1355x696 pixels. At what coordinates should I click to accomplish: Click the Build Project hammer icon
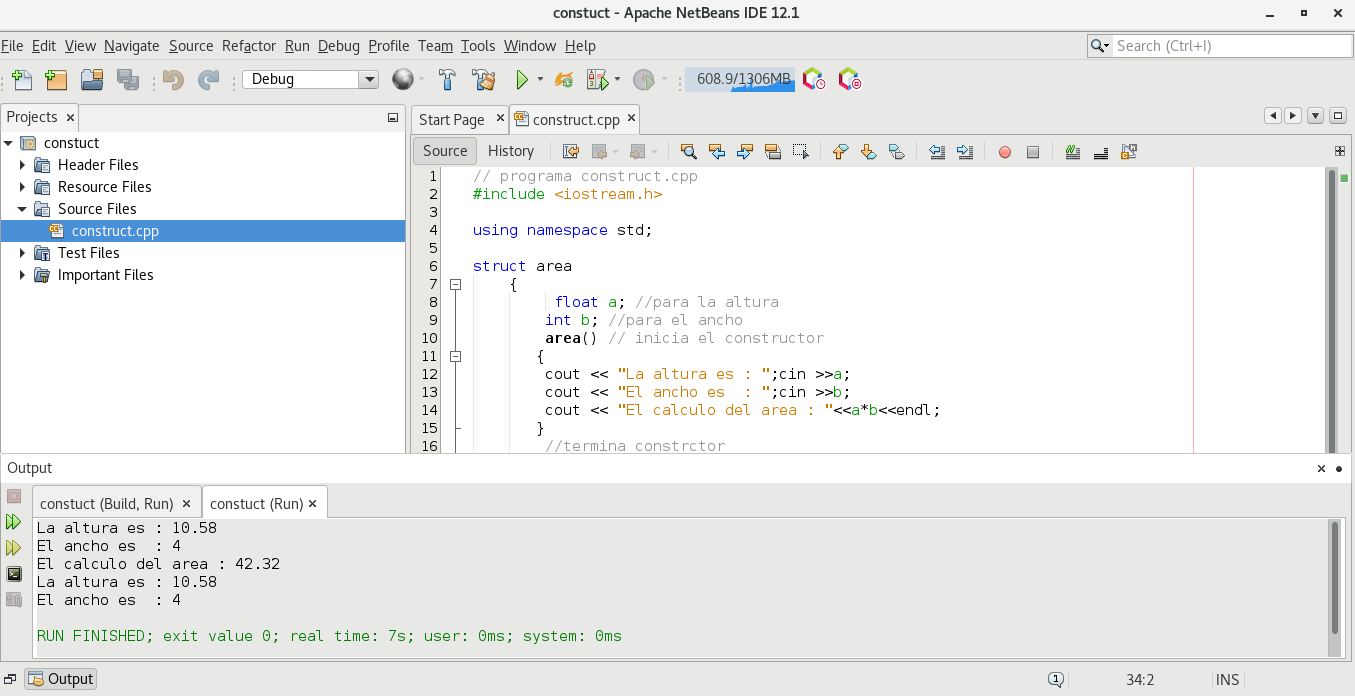click(448, 80)
